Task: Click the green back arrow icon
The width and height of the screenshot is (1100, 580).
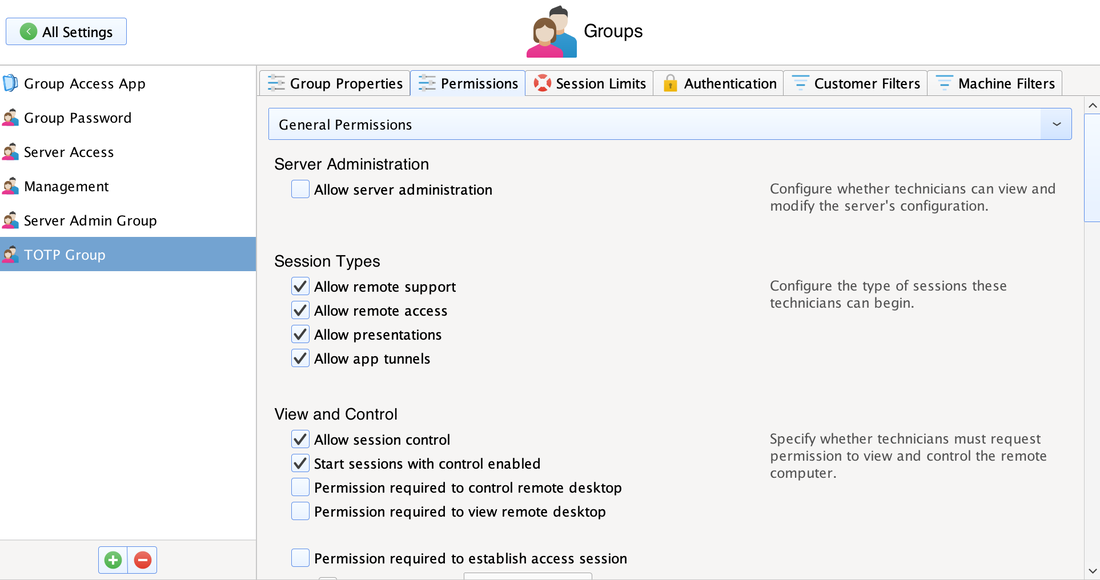Action: coord(28,32)
